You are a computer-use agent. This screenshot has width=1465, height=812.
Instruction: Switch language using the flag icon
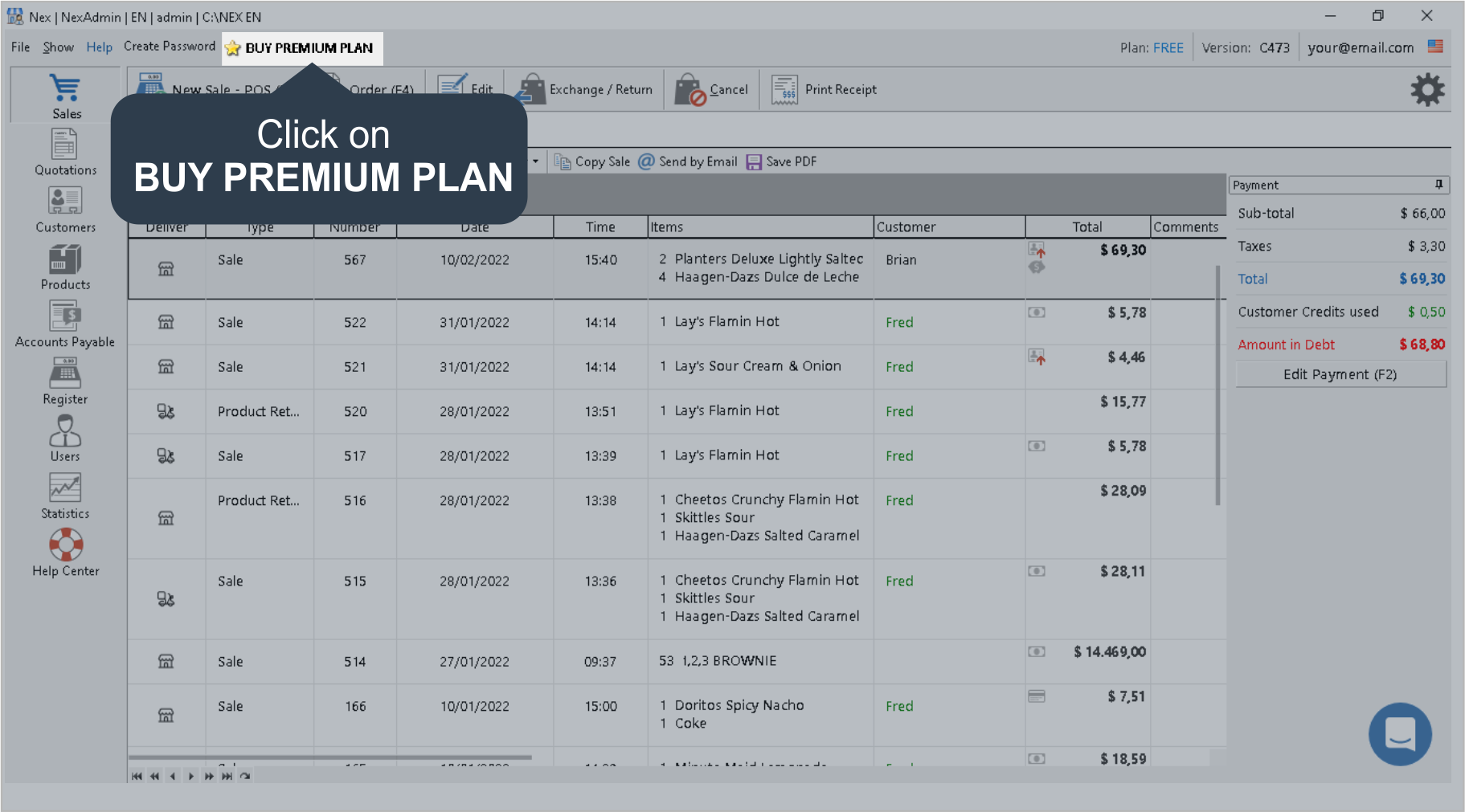point(1435,47)
